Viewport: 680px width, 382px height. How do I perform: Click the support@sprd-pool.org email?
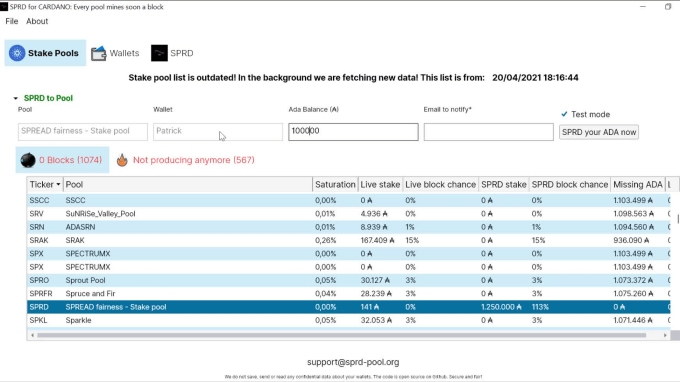pyautogui.click(x=353, y=362)
